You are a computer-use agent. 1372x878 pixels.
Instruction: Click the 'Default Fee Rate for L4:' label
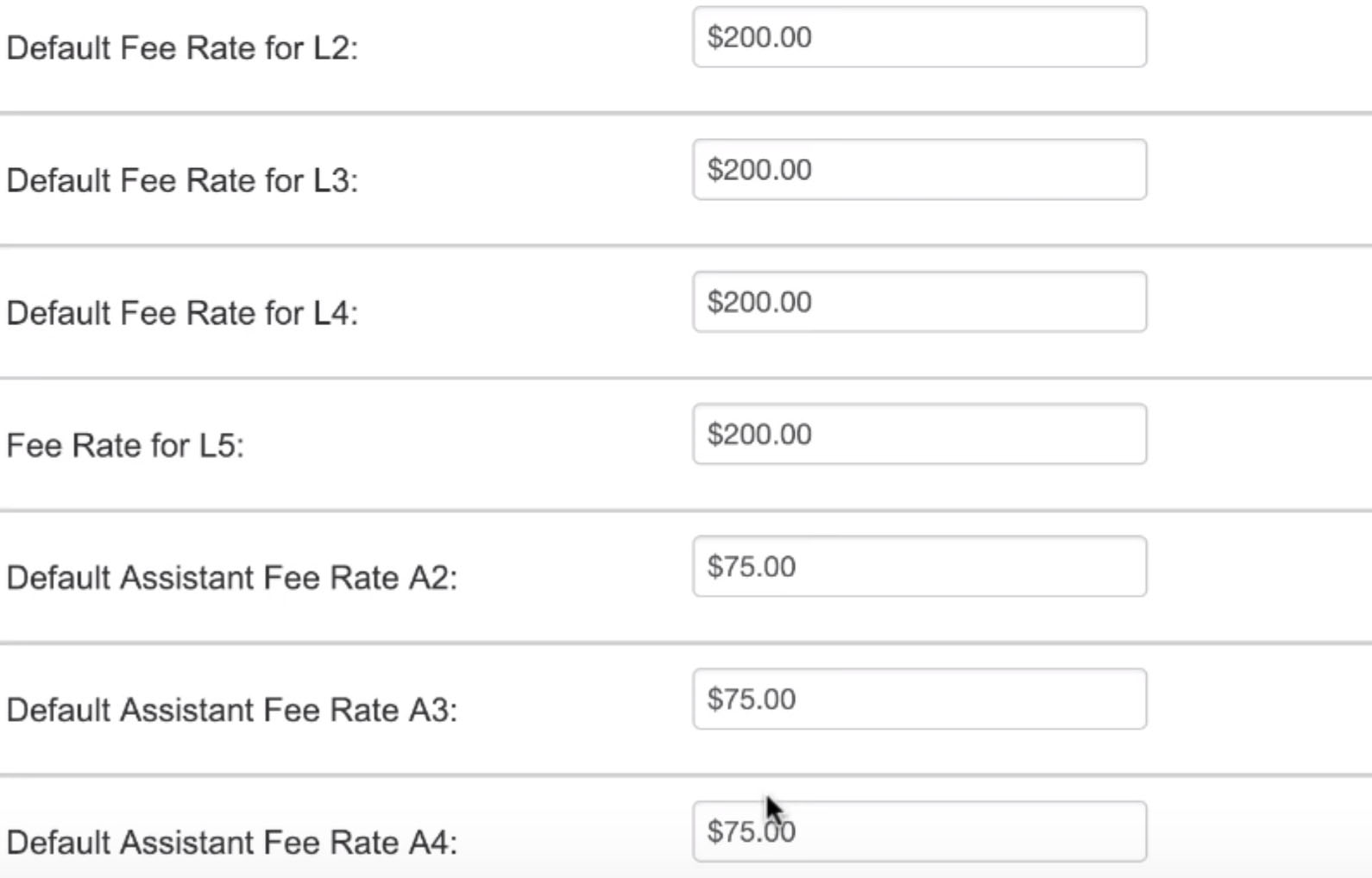182,313
